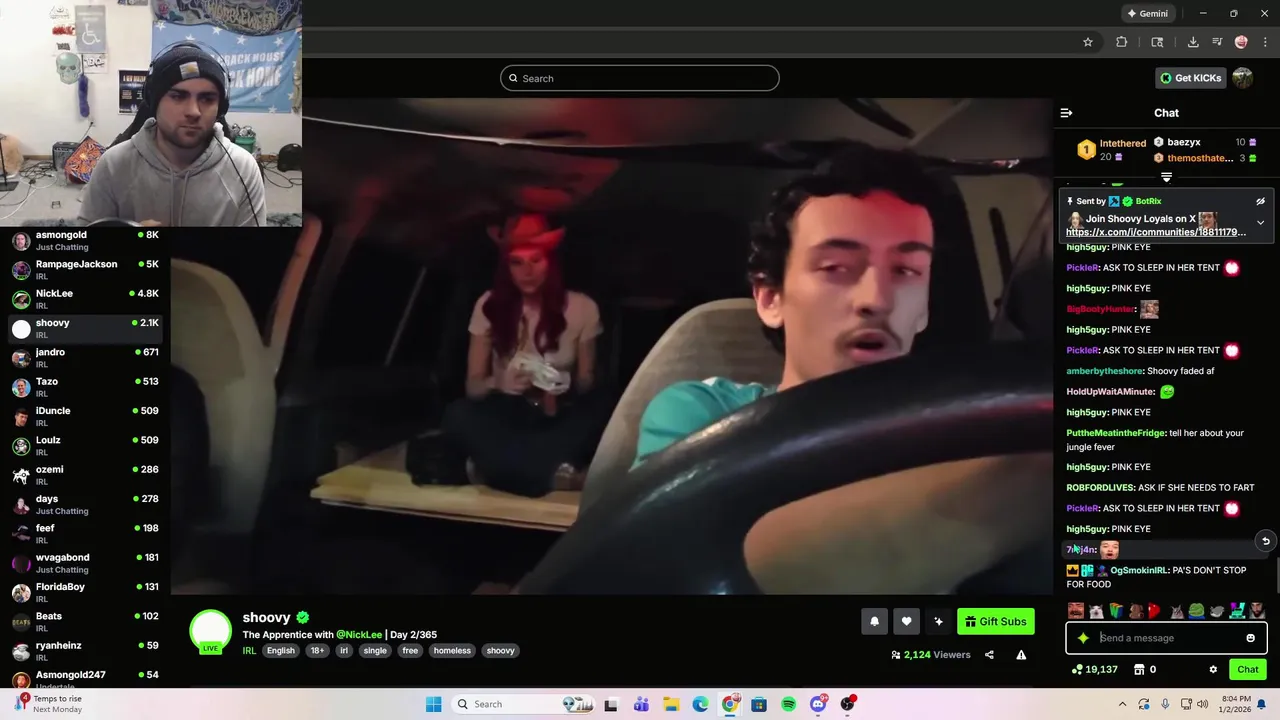1280x720 pixels.
Task: Click the white cat quick emote
Action: tap(1096, 611)
